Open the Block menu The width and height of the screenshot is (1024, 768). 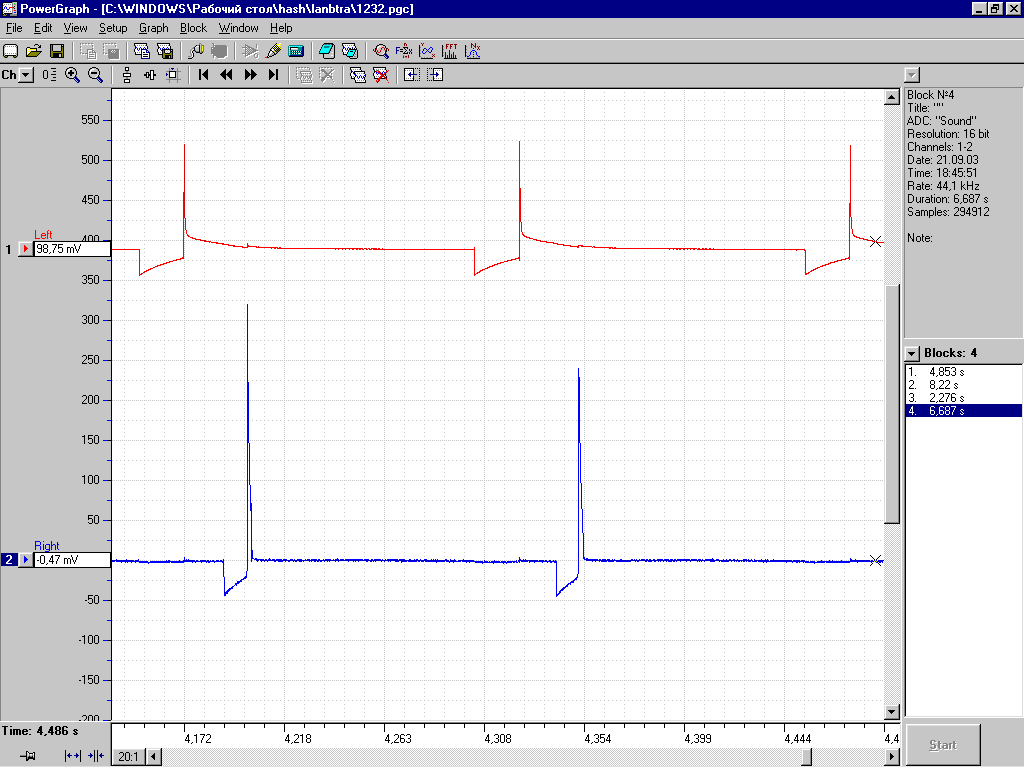click(193, 28)
